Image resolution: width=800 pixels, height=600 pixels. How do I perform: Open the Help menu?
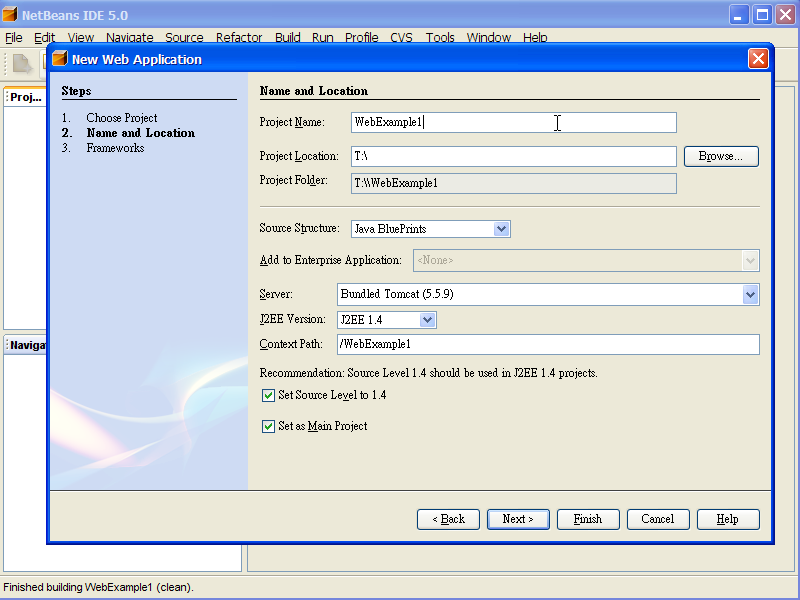tap(535, 37)
